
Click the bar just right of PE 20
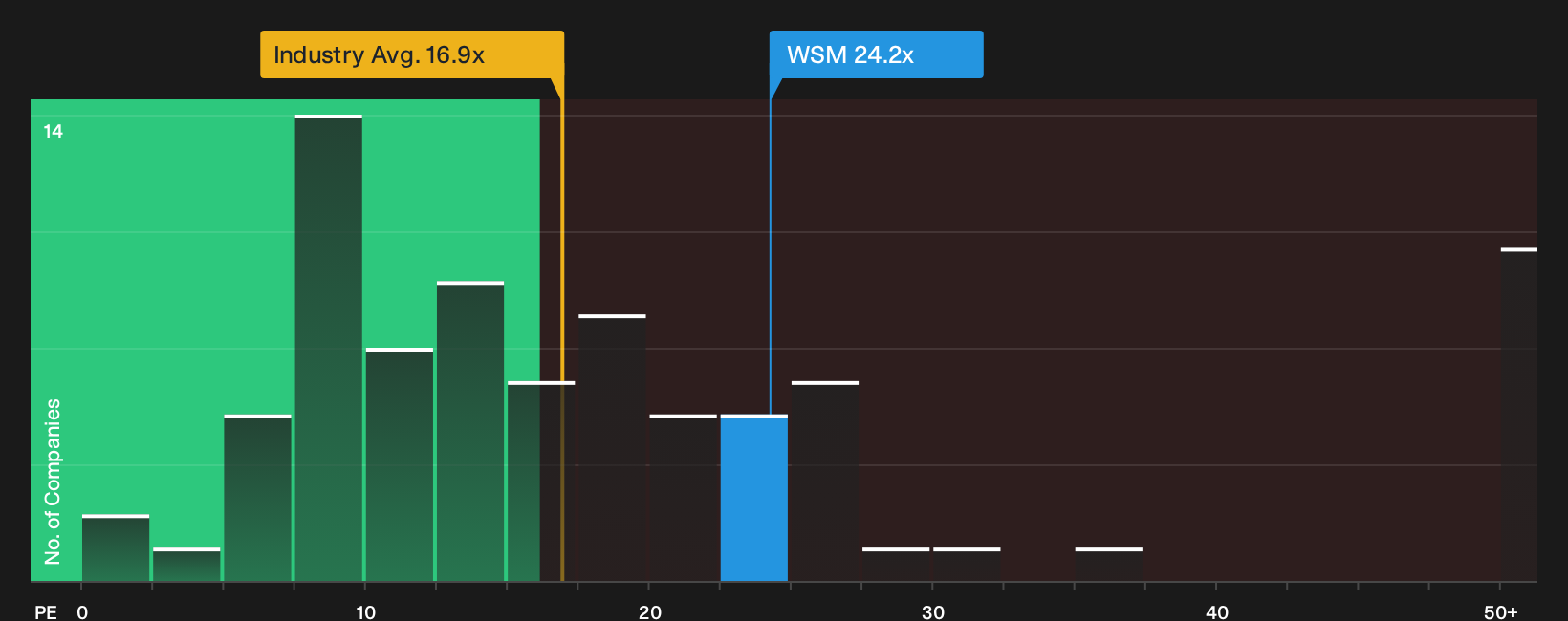coord(684,498)
